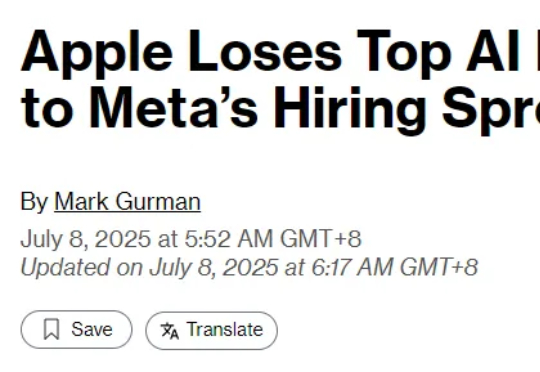
Task: Click the italic 'GMT+8' on updated line
Action: 439,267
